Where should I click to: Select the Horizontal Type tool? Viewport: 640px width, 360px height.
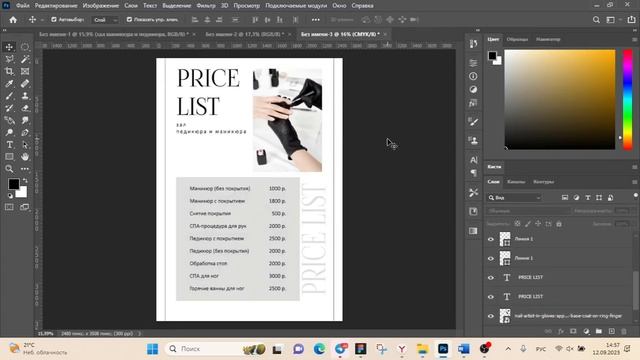point(9,144)
